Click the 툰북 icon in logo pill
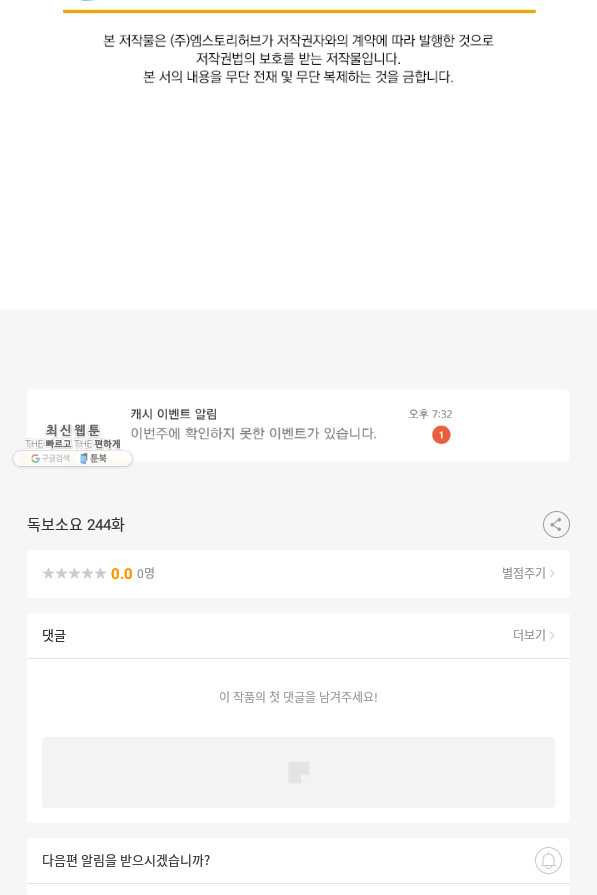 [93, 458]
